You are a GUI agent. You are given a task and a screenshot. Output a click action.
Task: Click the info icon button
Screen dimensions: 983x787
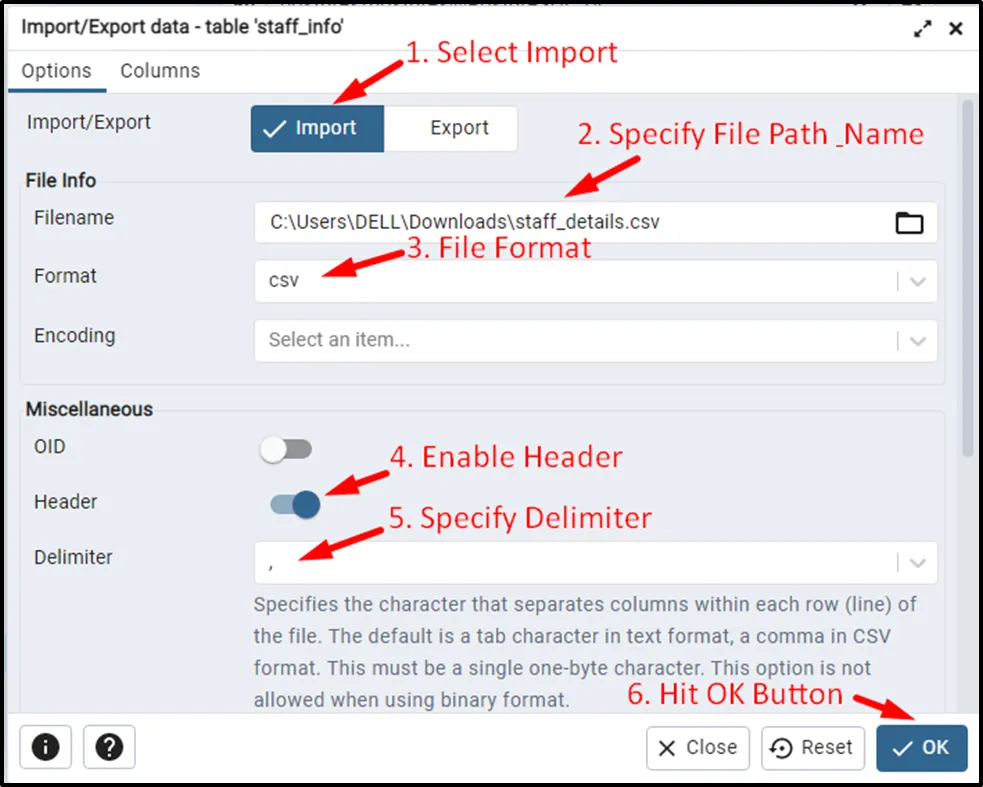[46, 747]
